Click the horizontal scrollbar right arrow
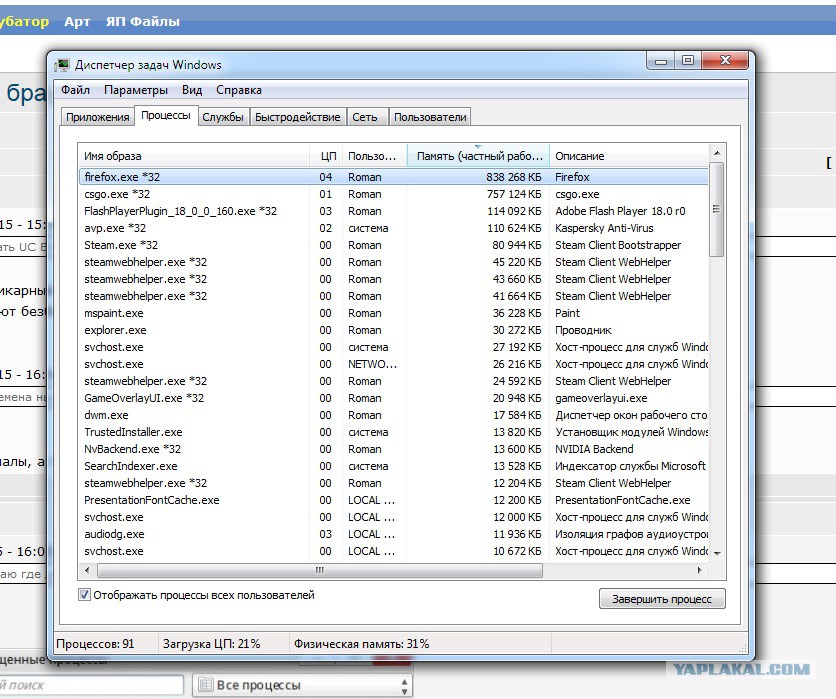The image size is (836, 699). [700, 571]
